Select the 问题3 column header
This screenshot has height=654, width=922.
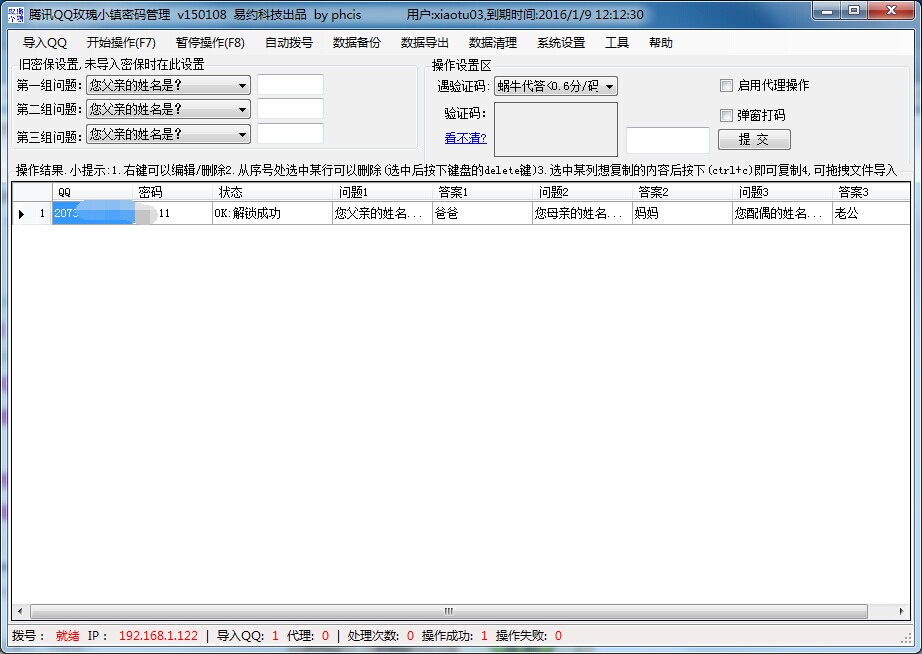[783, 192]
